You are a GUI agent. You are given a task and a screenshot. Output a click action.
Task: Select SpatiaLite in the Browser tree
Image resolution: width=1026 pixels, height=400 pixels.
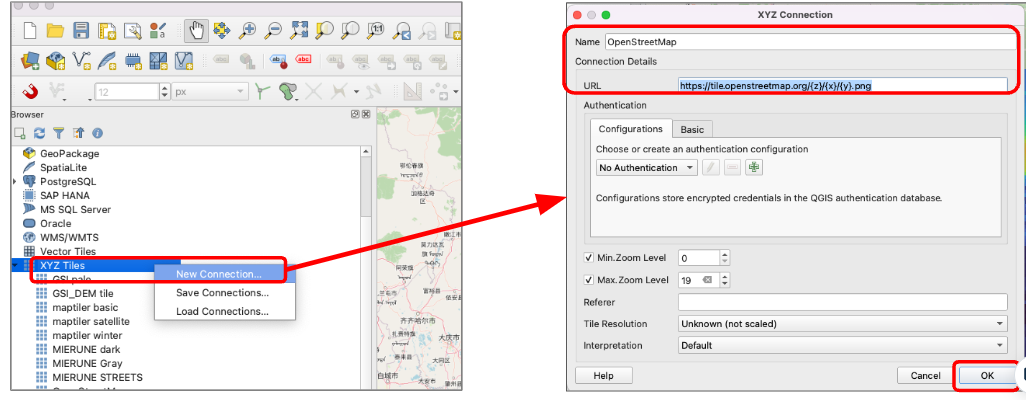point(63,168)
